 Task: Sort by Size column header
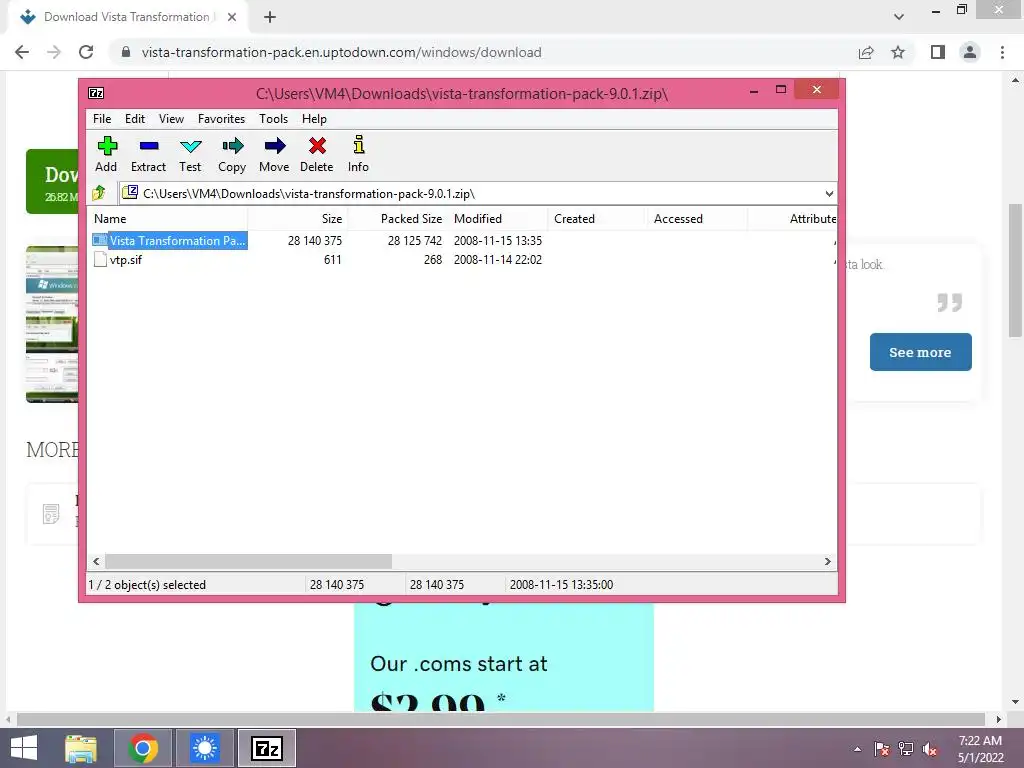(297, 219)
